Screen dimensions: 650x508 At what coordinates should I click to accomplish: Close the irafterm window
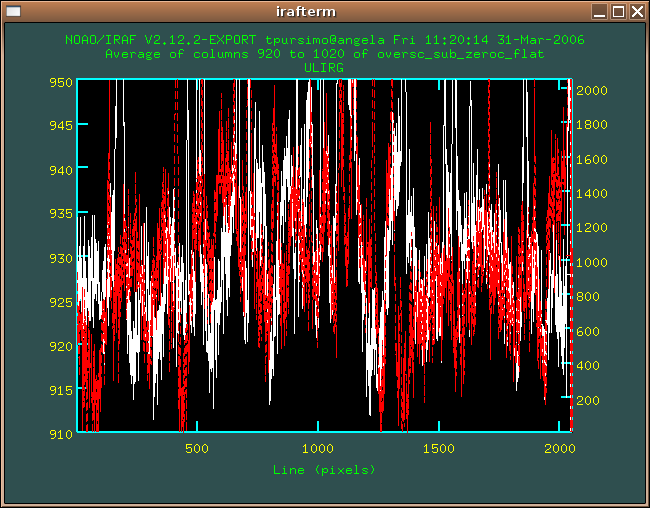pyautogui.click(x=638, y=12)
